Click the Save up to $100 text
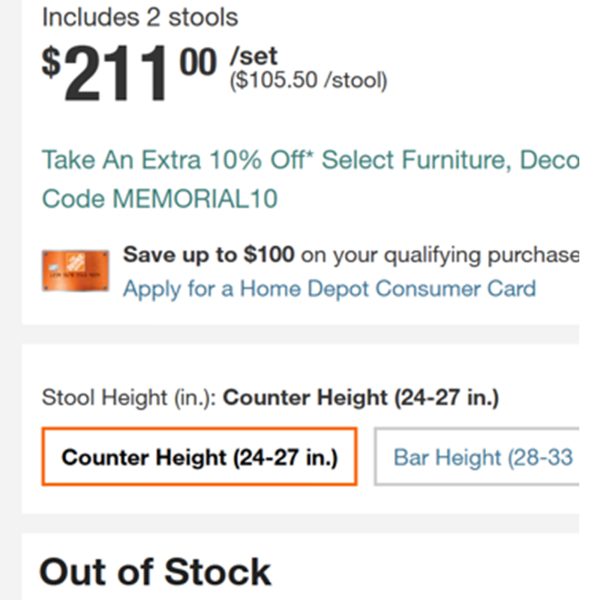 (209, 254)
